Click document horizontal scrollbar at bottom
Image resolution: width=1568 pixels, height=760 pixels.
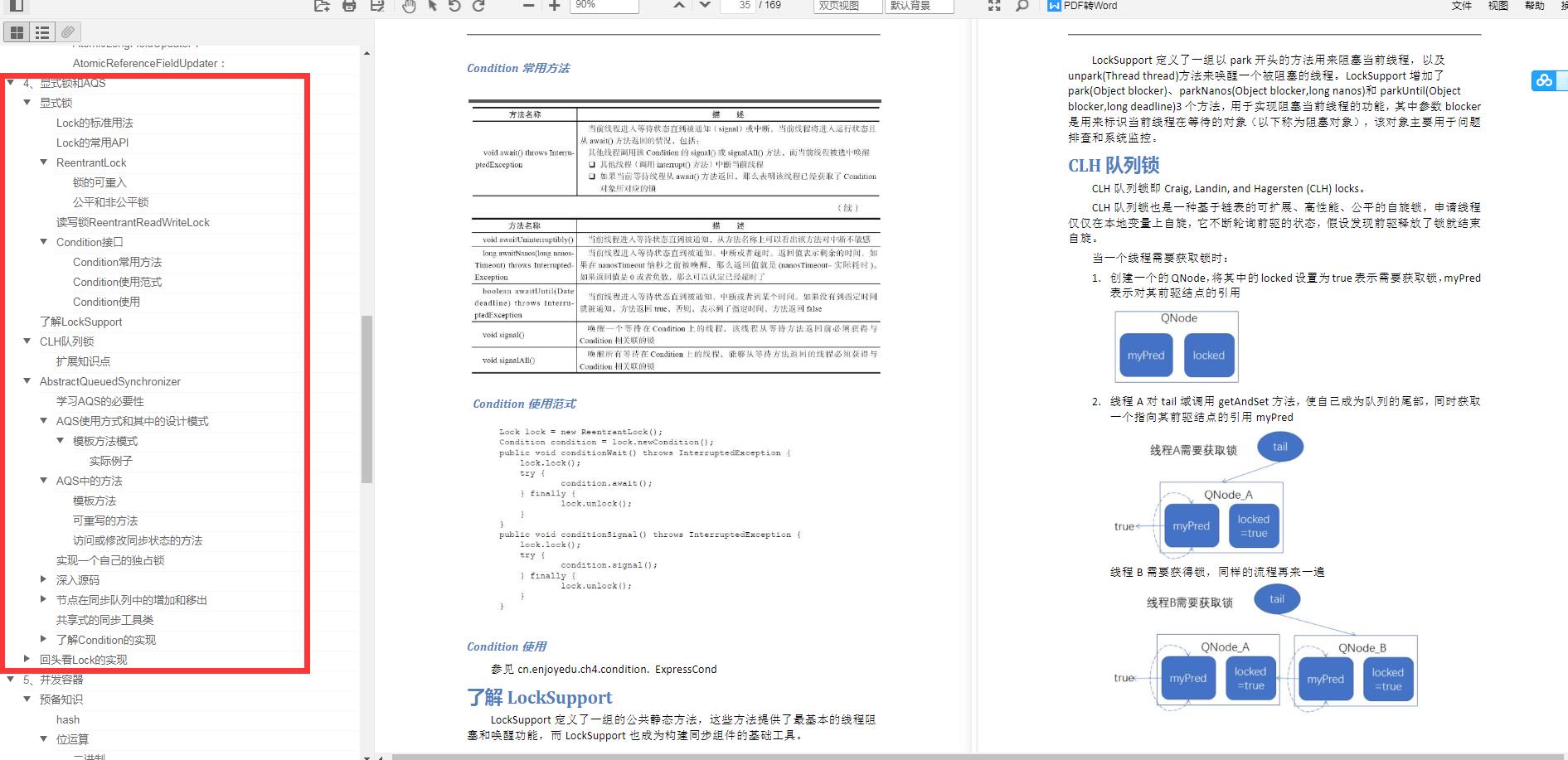978,757
